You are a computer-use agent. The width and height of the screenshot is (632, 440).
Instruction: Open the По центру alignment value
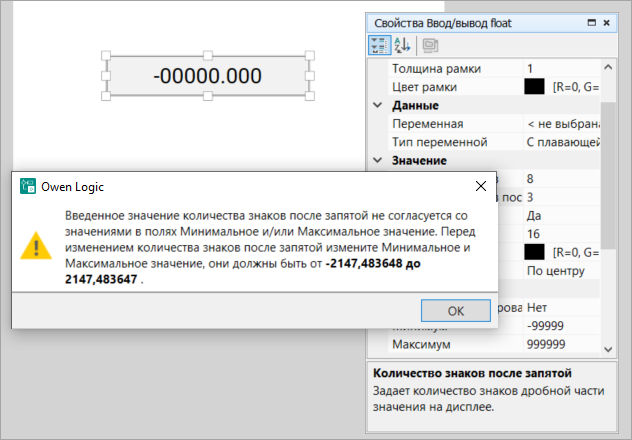tap(560, 271)
